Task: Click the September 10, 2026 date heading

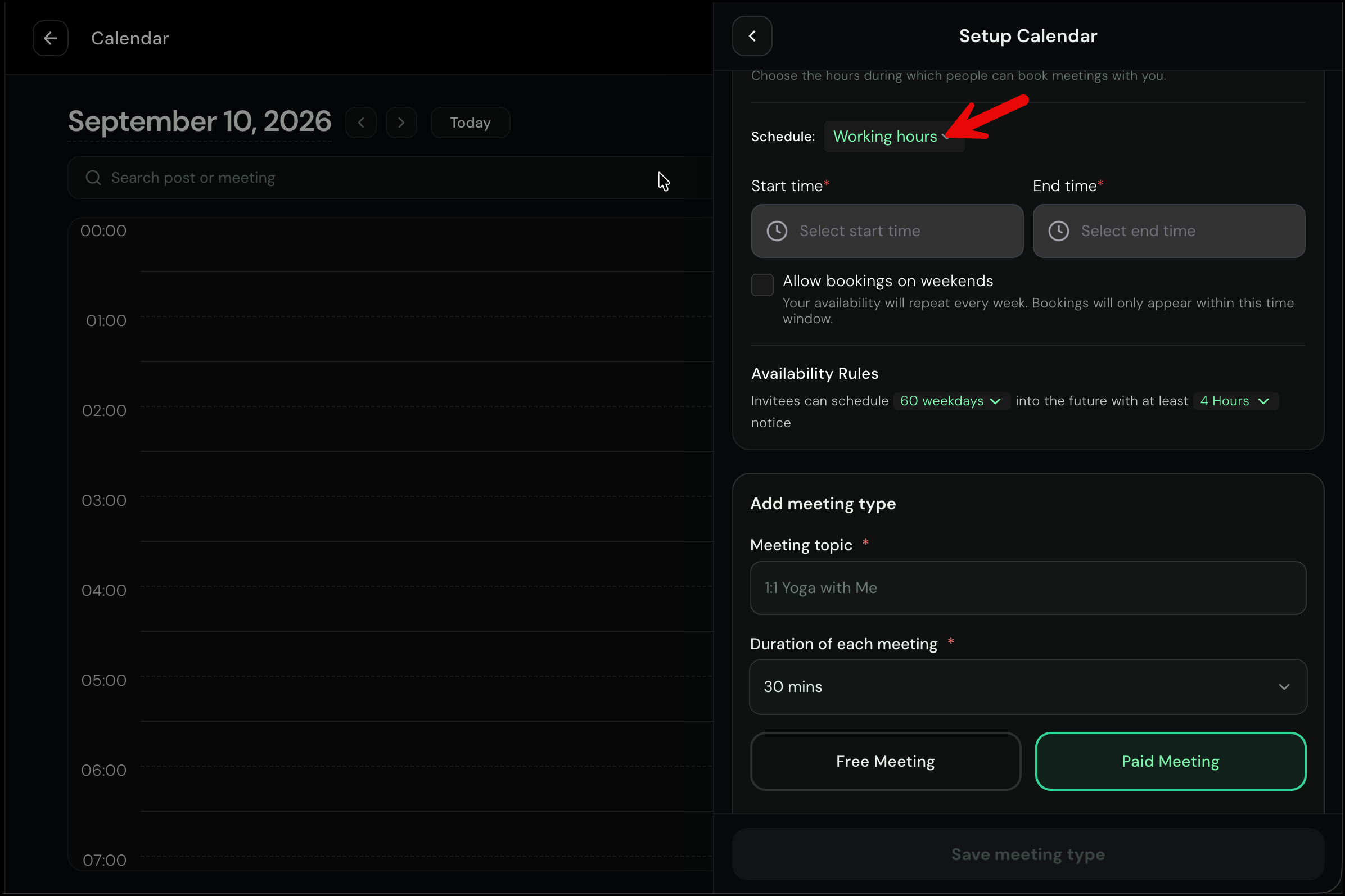Action: pos(200,121)
